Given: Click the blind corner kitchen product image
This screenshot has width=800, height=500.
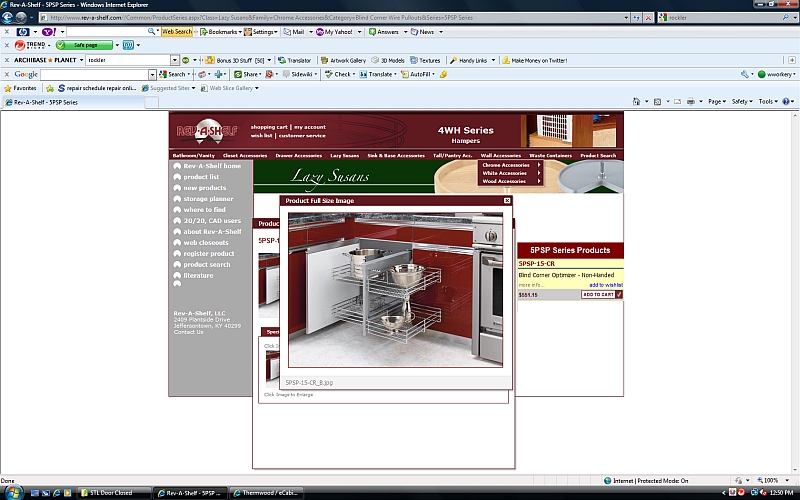Looking at the screenshot, I should tap(395, 290).
